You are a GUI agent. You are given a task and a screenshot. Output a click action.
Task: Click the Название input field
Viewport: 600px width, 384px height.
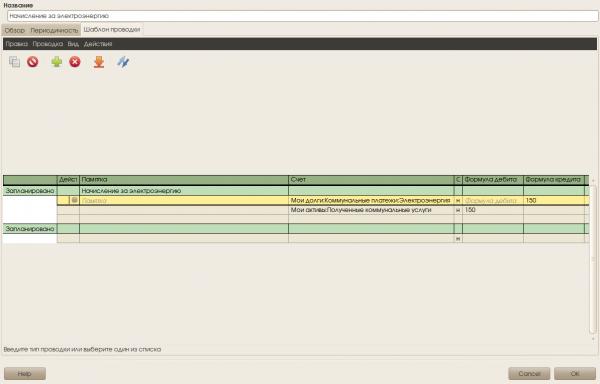303,16
